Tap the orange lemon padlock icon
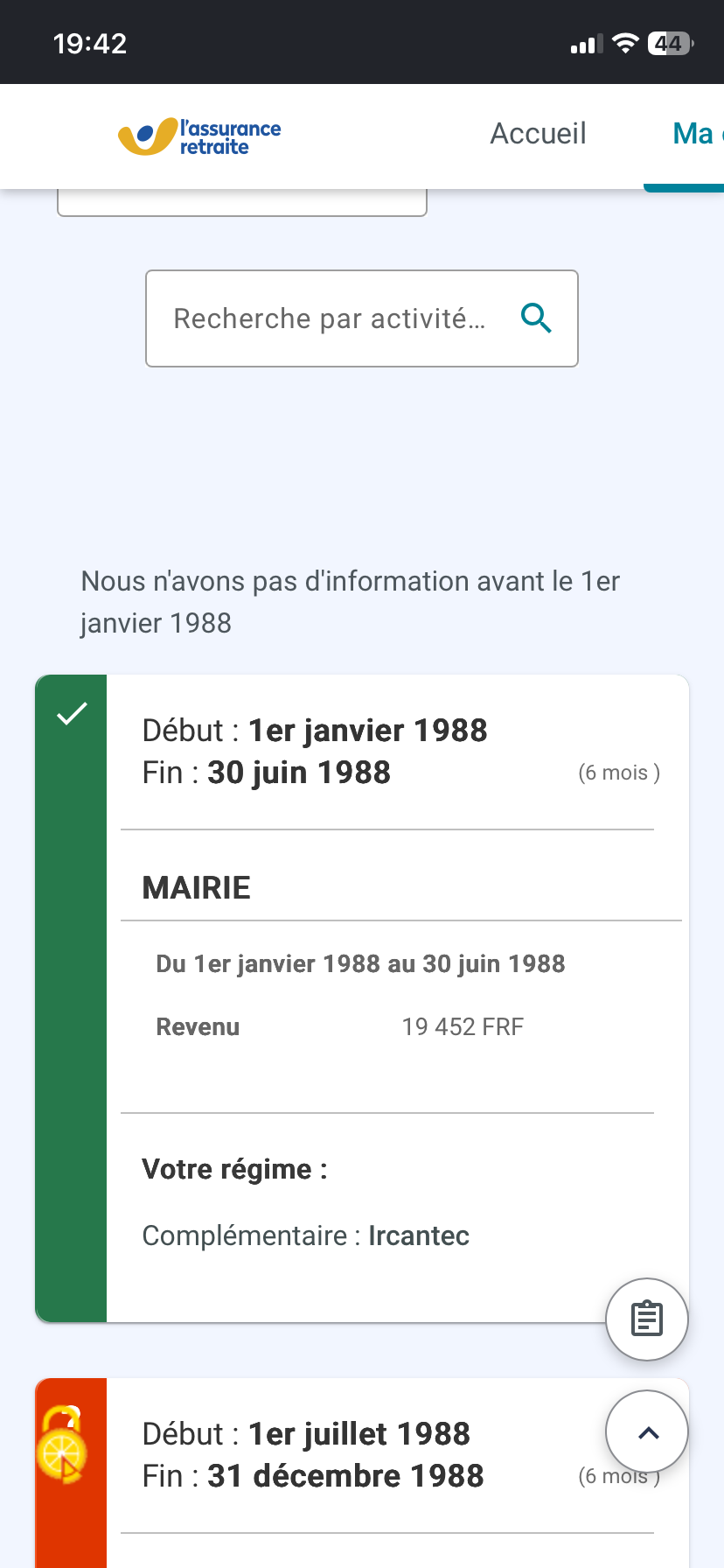 click(61, 1445)
